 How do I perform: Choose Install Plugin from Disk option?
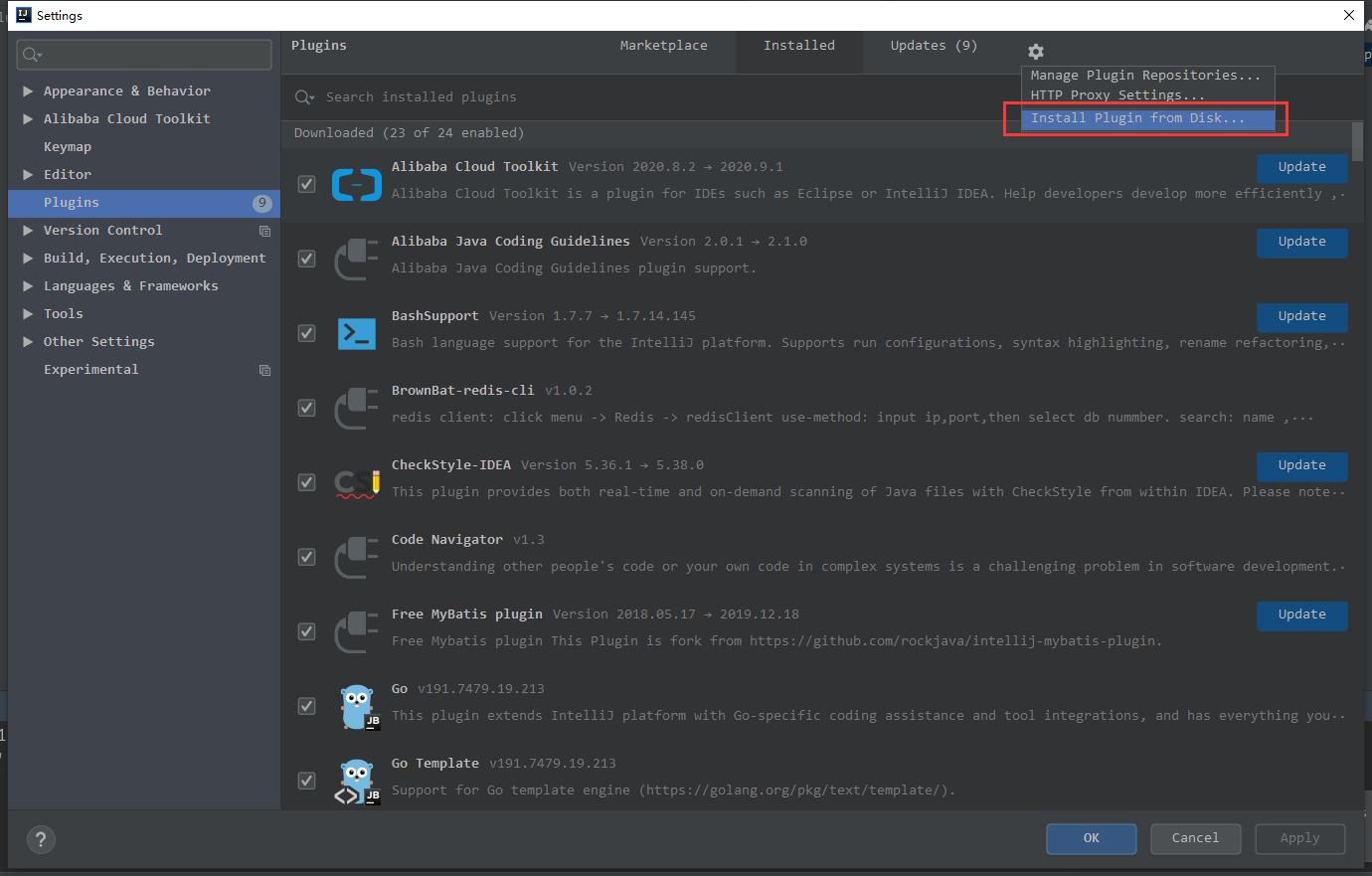[1136, 118]
